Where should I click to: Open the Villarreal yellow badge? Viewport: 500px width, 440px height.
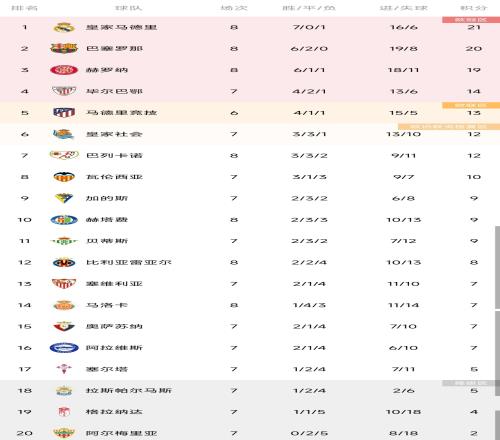(x=64, y=262)
